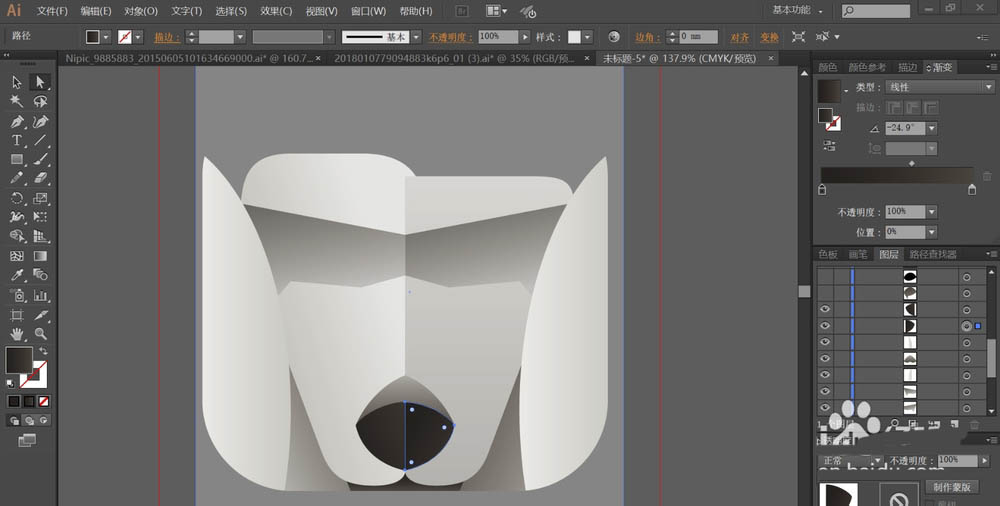Click the 边角 link in control bar

click(648, 38)
